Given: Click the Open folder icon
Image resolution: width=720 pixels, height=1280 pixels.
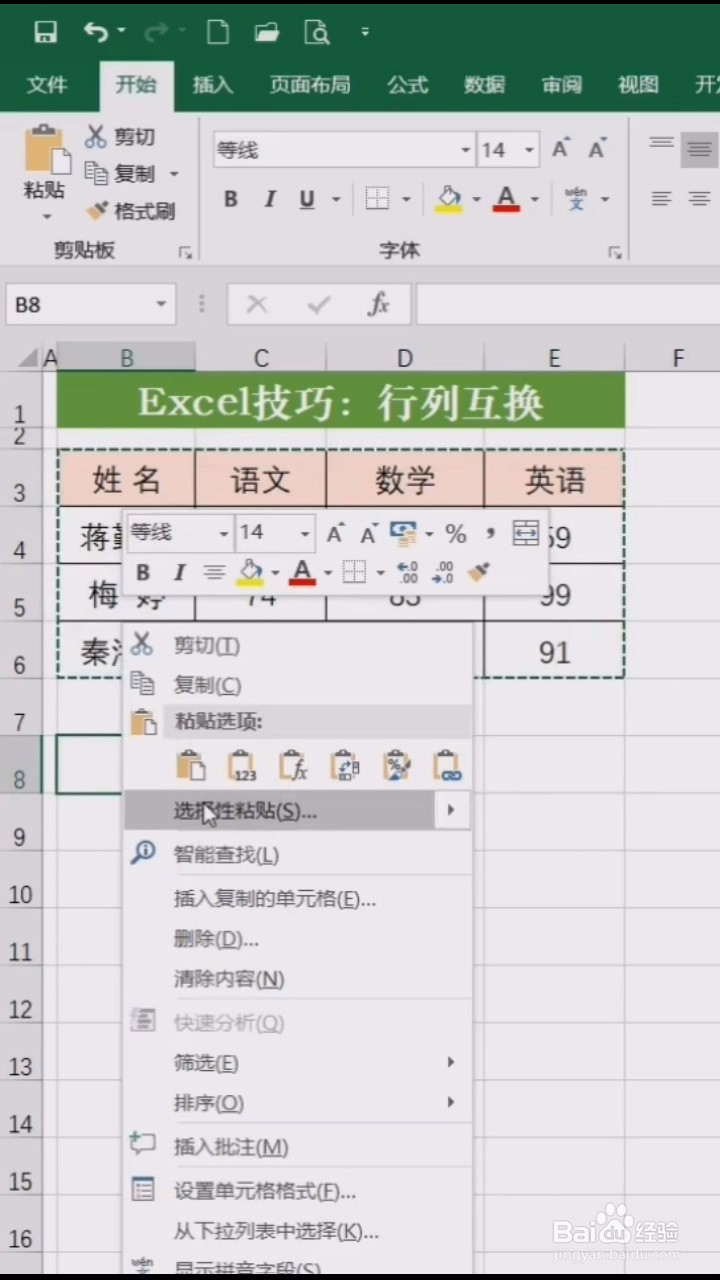Looking at the screenshot, I should (x=267, y=33).
